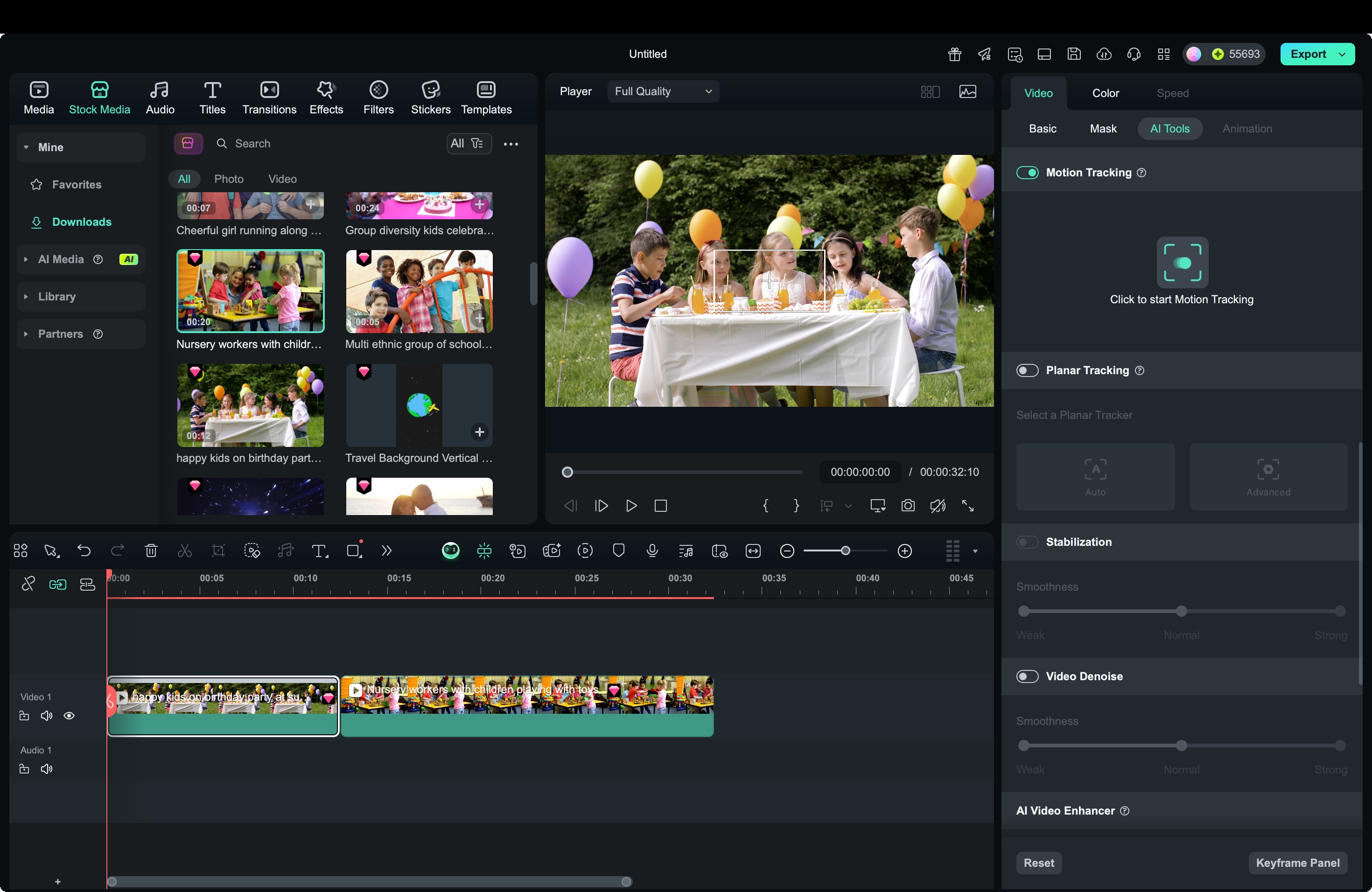Open the Export dropdown arrow

(x=1343, y=54)
